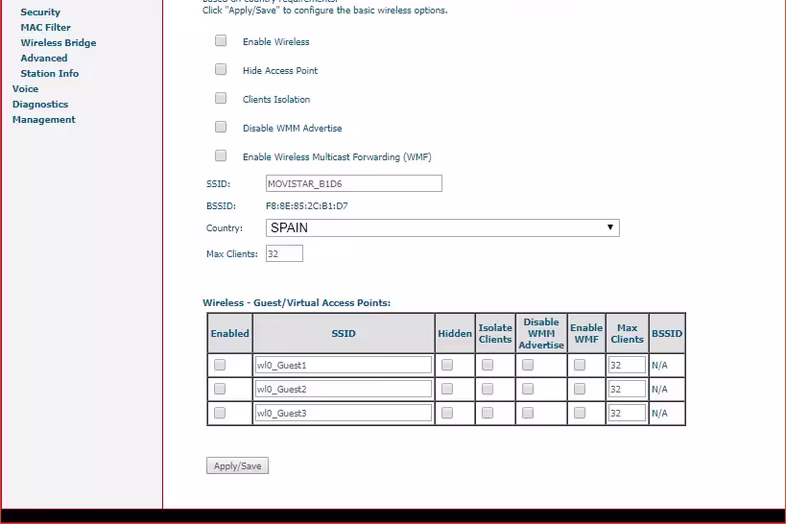
Task: Open the Country dropdown showing SPAIN
Action: [x=443, y=228]
